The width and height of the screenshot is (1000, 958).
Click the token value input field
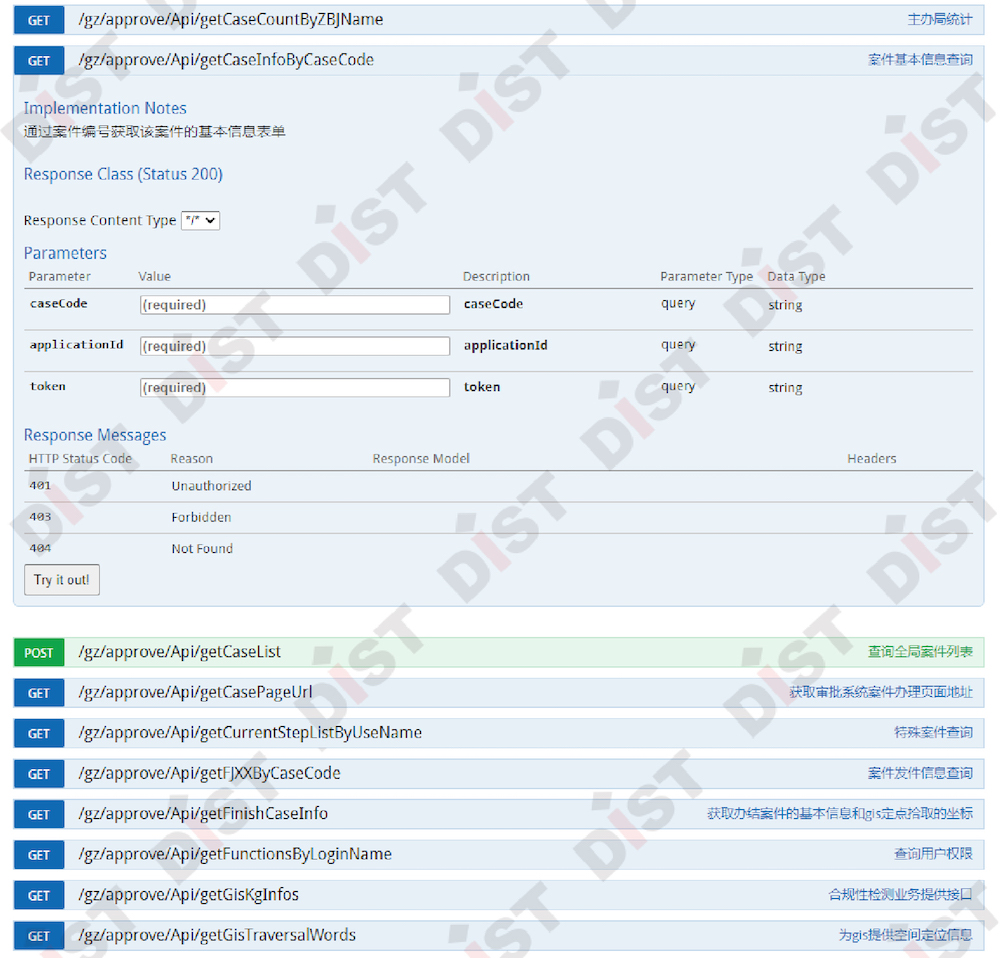click(x=294, y=387)
